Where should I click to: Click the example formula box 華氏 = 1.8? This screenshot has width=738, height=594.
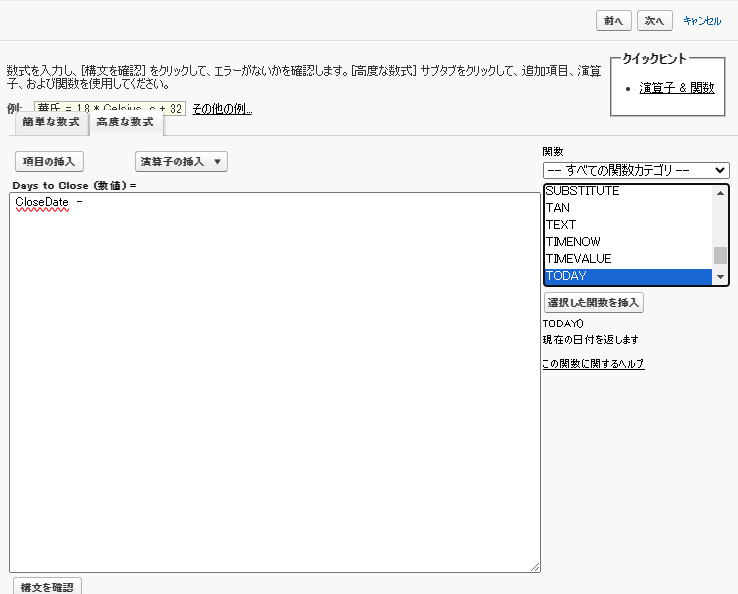click(x=110, y=108)
